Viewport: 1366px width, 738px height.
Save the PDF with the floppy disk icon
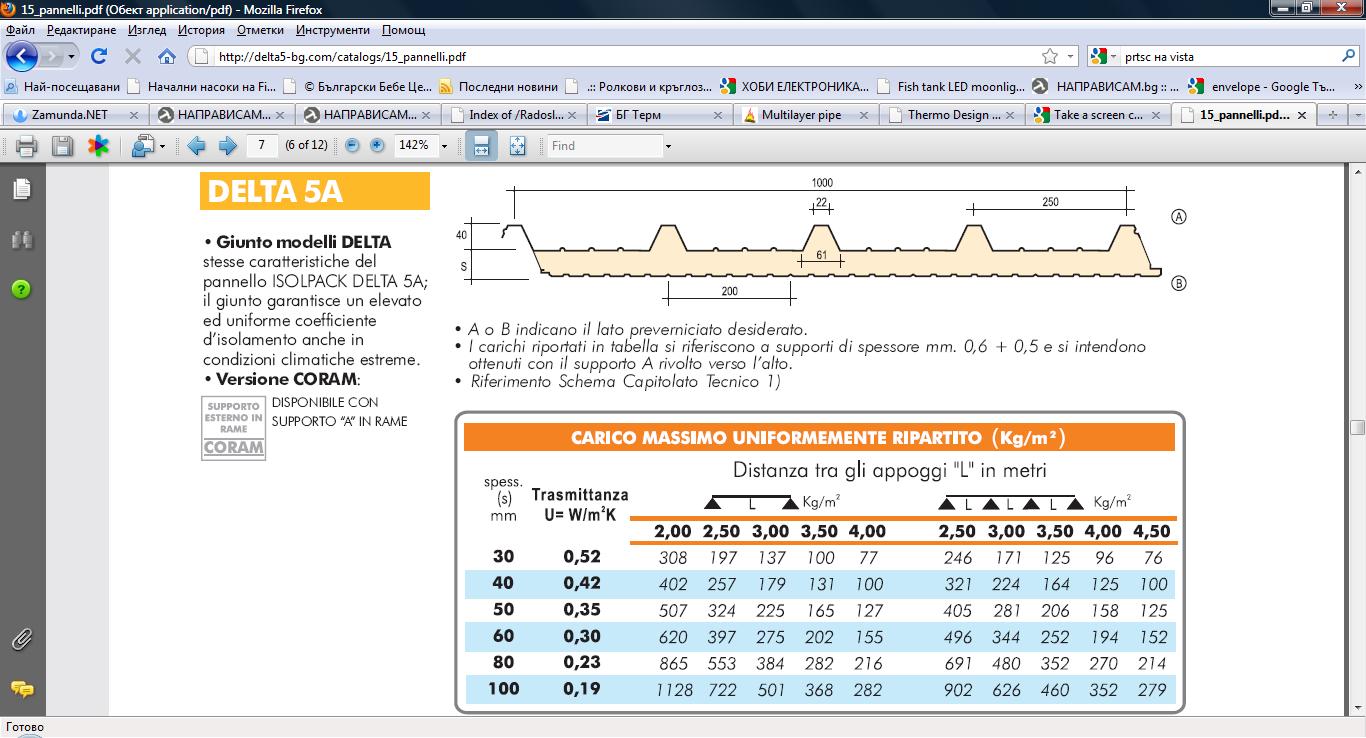62,146
